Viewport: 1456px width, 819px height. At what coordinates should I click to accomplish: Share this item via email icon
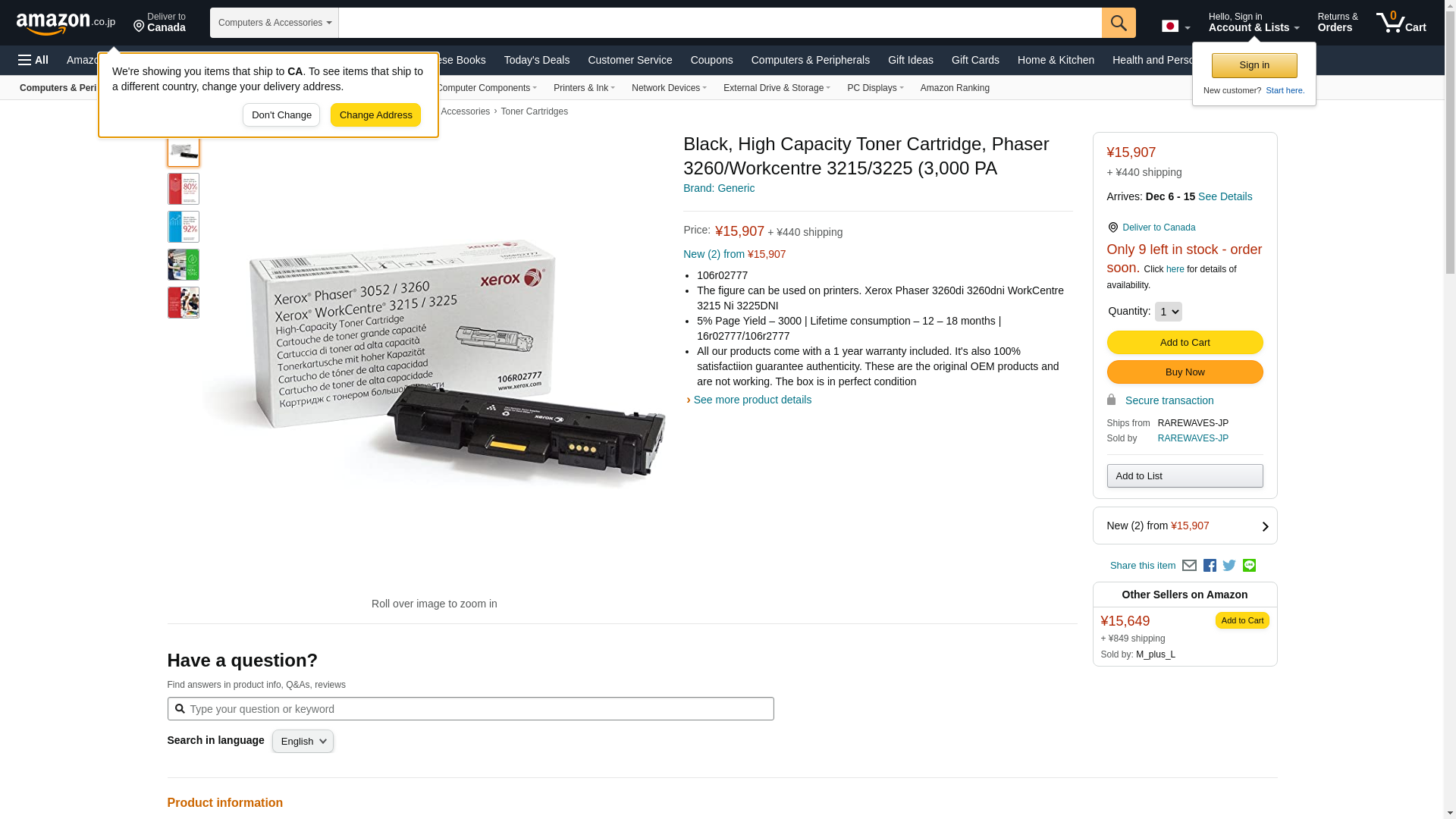pyautogui.click(x=1189, y=566)
